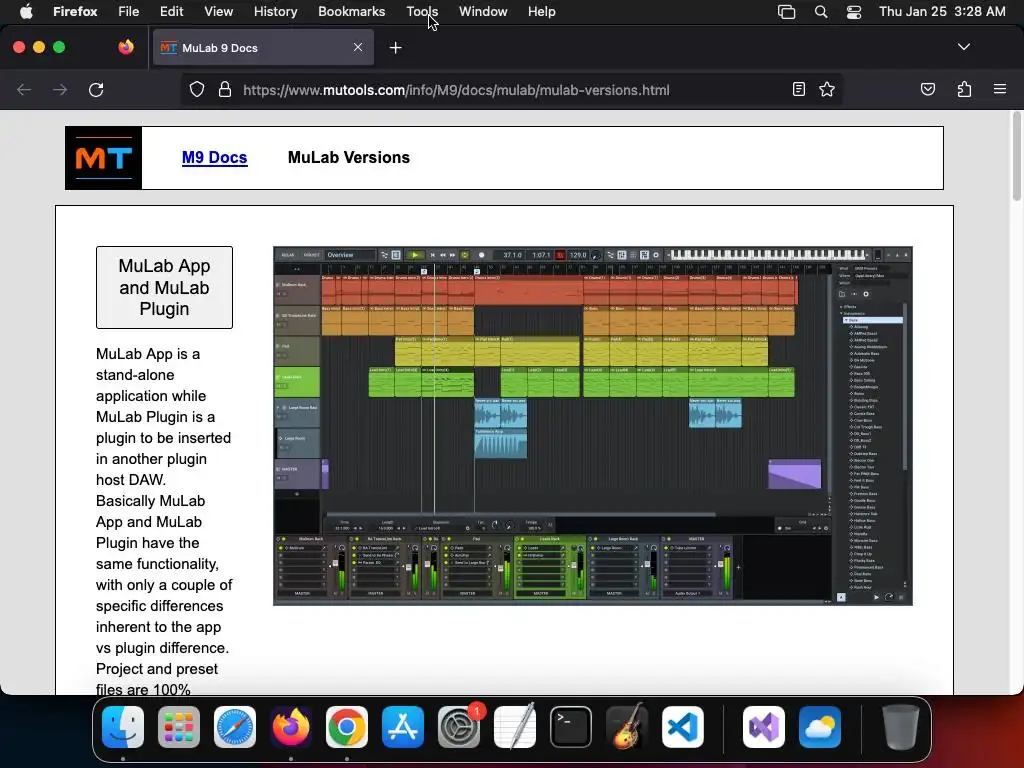Go forward one page
Viewport: 1024px width, 768px height.
(60, 90)
